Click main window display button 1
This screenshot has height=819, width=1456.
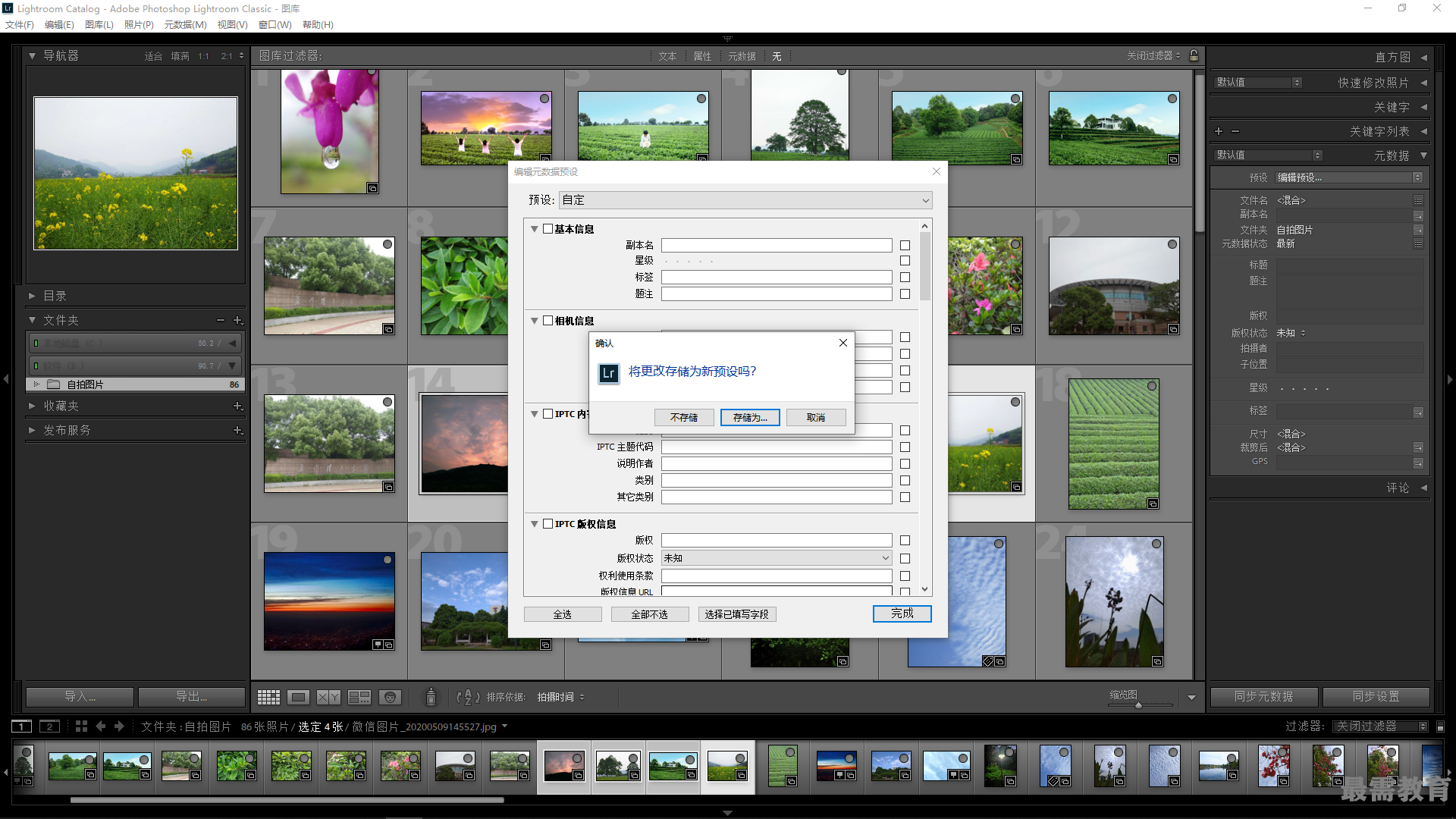click(x=22, y=726)
